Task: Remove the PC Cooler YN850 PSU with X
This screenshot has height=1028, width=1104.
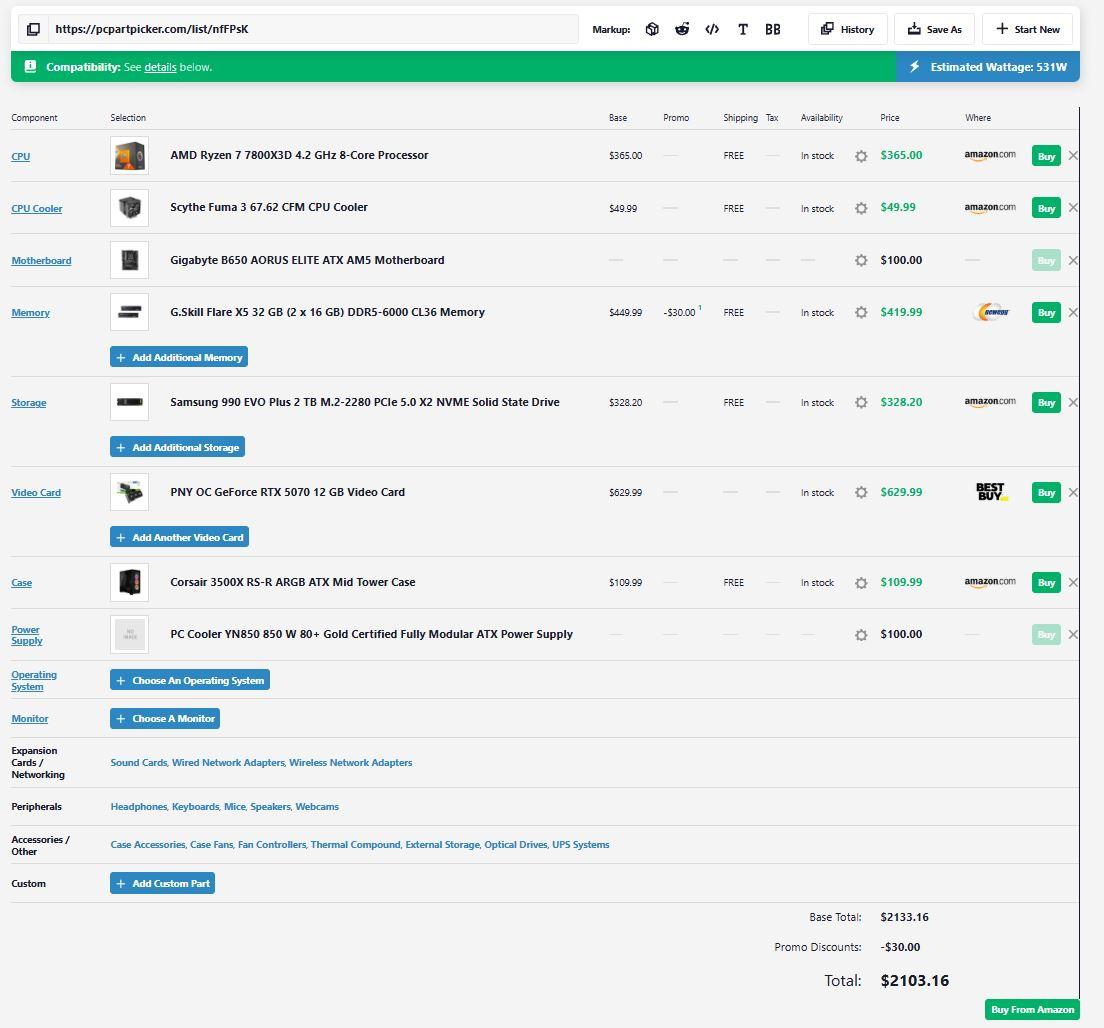Action: [x=1073, y=635]
